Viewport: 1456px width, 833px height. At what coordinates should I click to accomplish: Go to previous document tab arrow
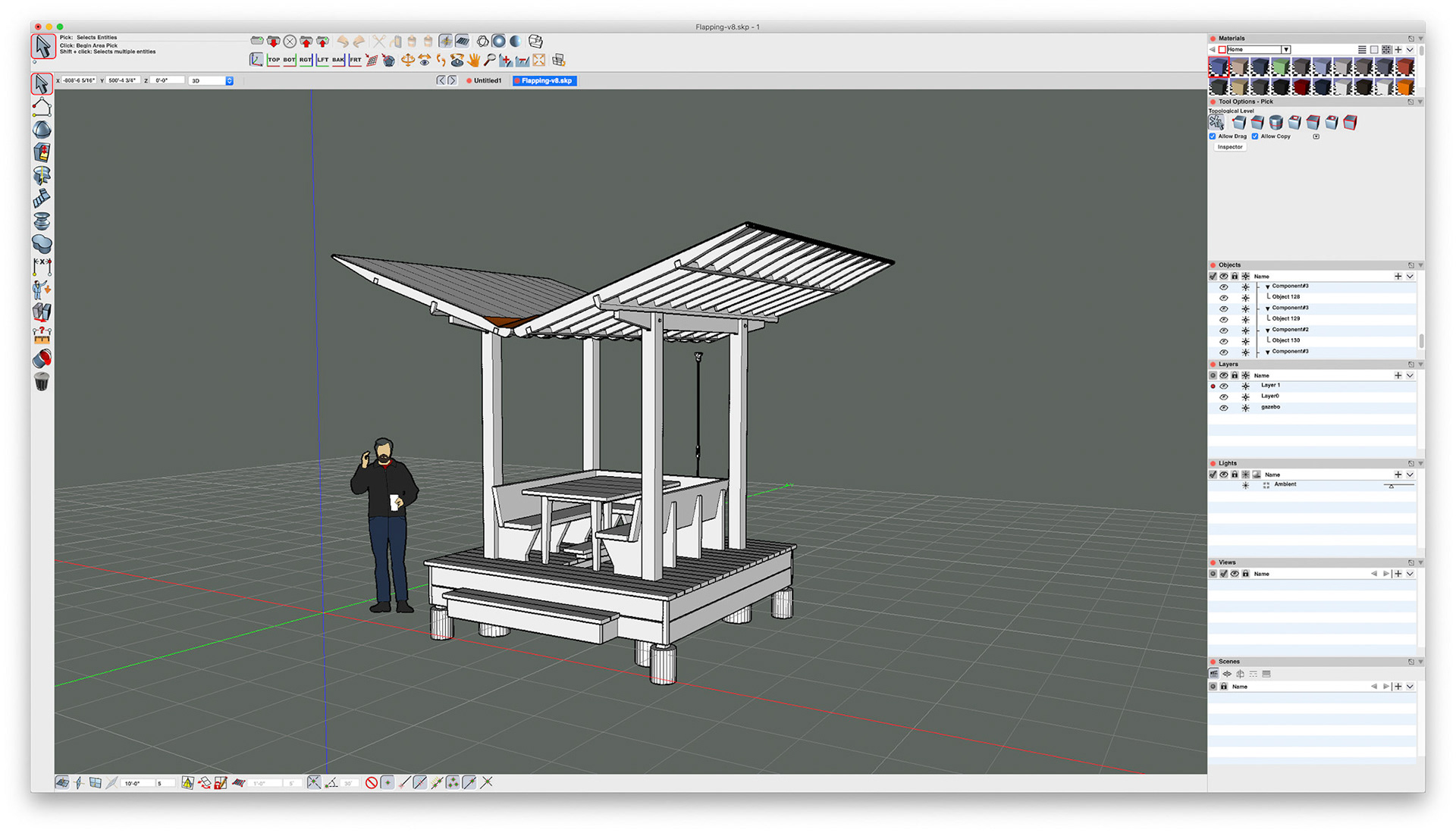(x=441, y=80)
